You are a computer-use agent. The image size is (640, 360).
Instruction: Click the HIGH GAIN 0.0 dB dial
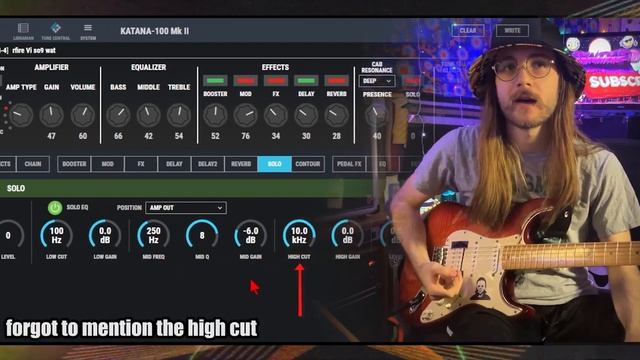[348, 235]
